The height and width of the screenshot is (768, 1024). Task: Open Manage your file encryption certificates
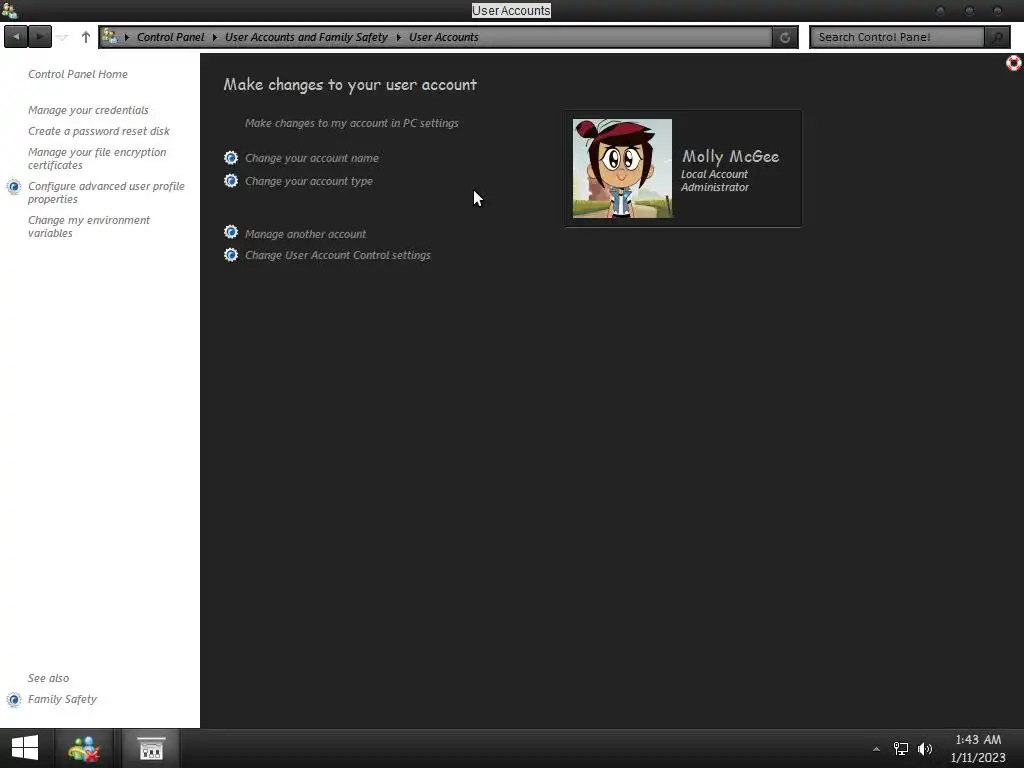click(x=97, y=158)
